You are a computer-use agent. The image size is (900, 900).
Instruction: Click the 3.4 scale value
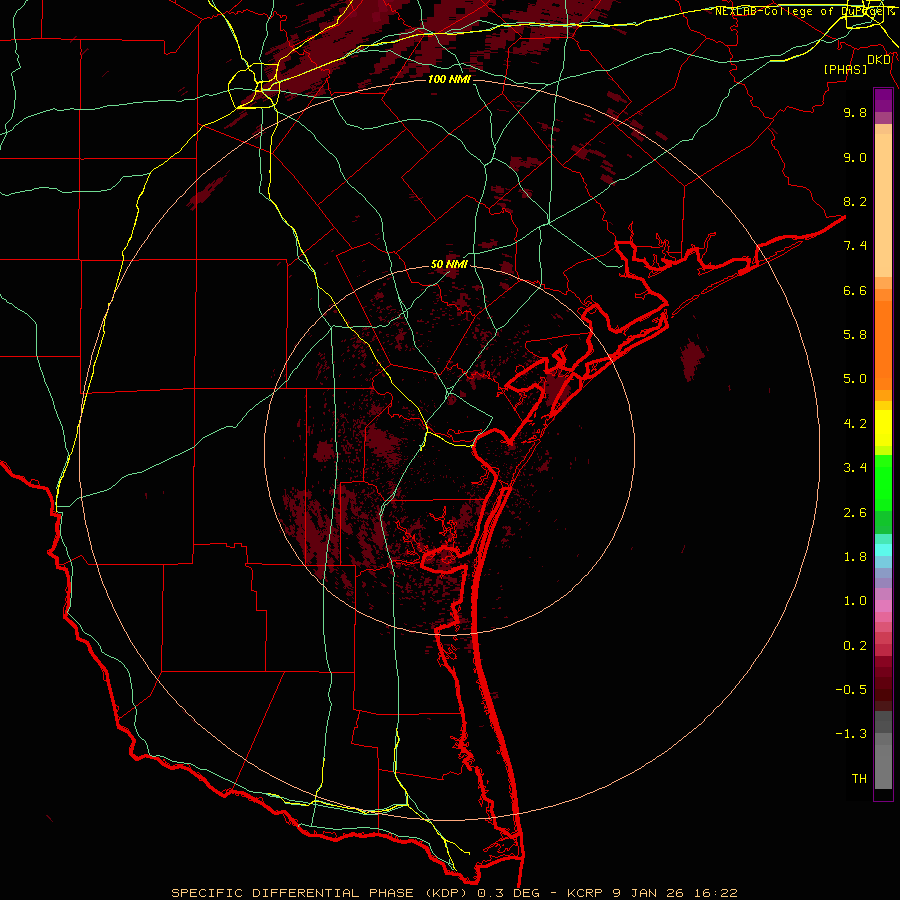pyautogui.click(x=855, y=468)
